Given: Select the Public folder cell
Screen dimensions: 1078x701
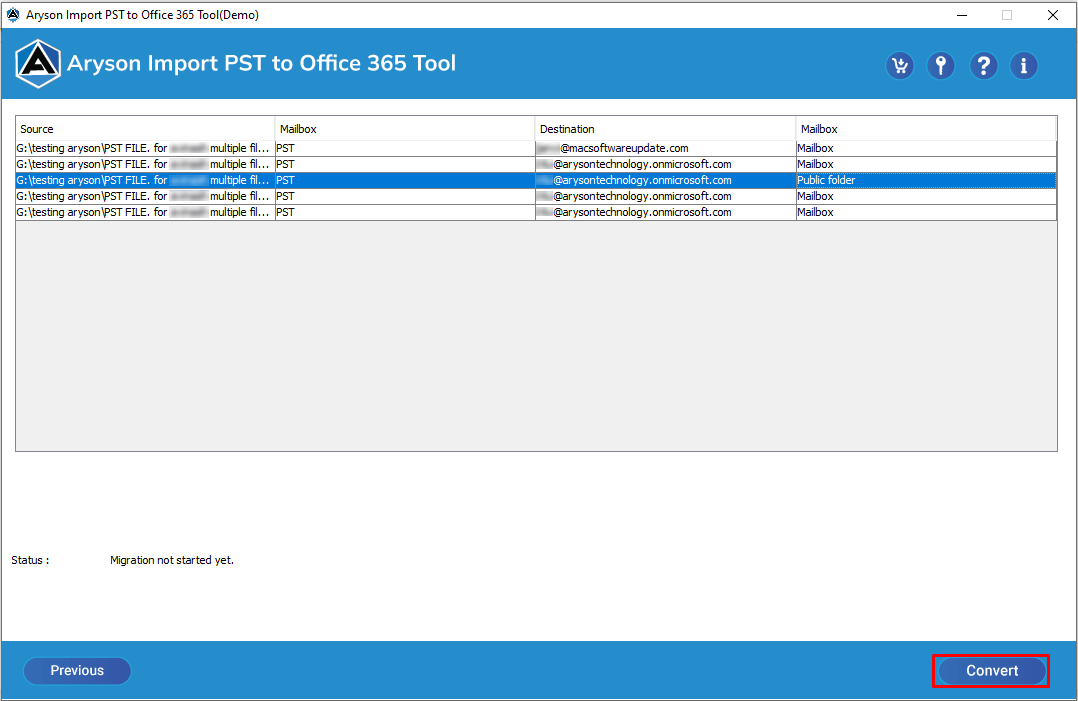Looking at the screenshot, I should pyautogui.click(x=926, y=180).
